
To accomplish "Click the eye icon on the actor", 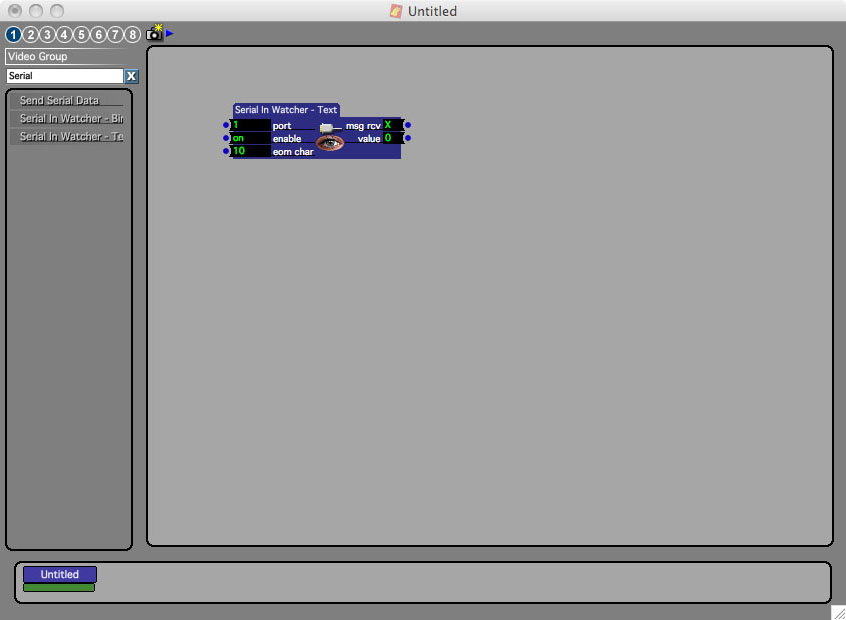I will coord(330,143).
